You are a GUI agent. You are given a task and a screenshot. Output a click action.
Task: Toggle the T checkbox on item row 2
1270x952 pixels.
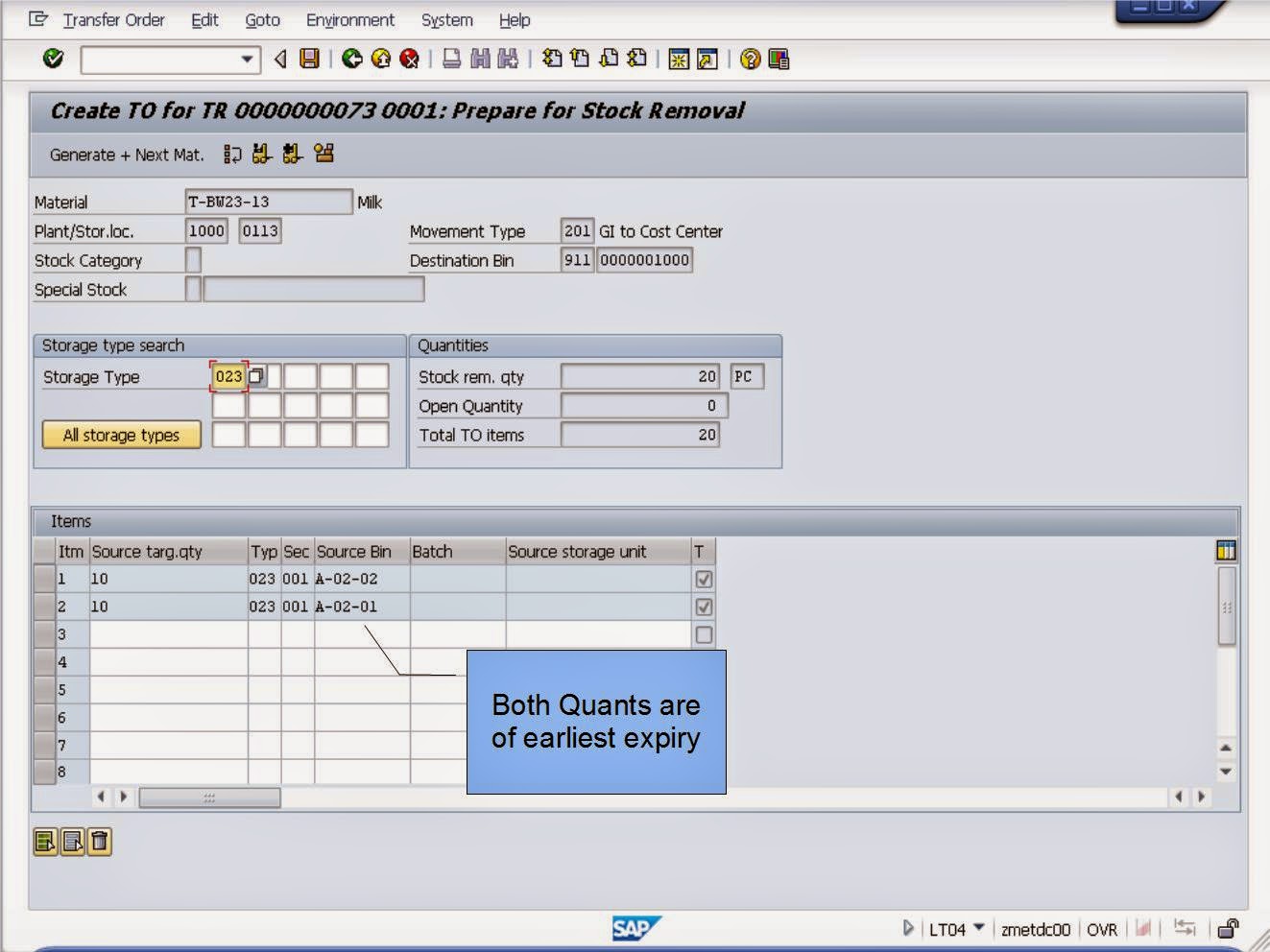pyautogui.click(x=704, y=607)
